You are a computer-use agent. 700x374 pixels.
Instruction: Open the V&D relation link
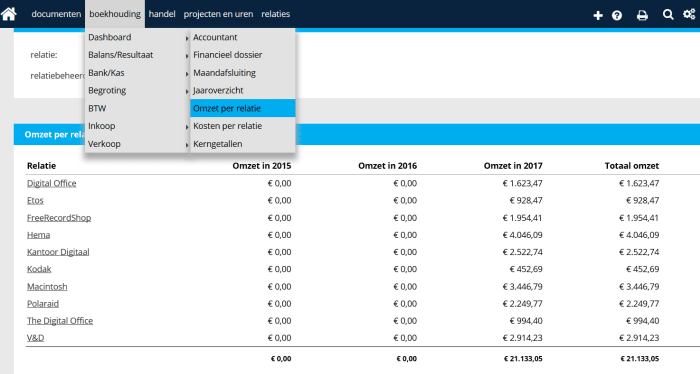(35, 338)
